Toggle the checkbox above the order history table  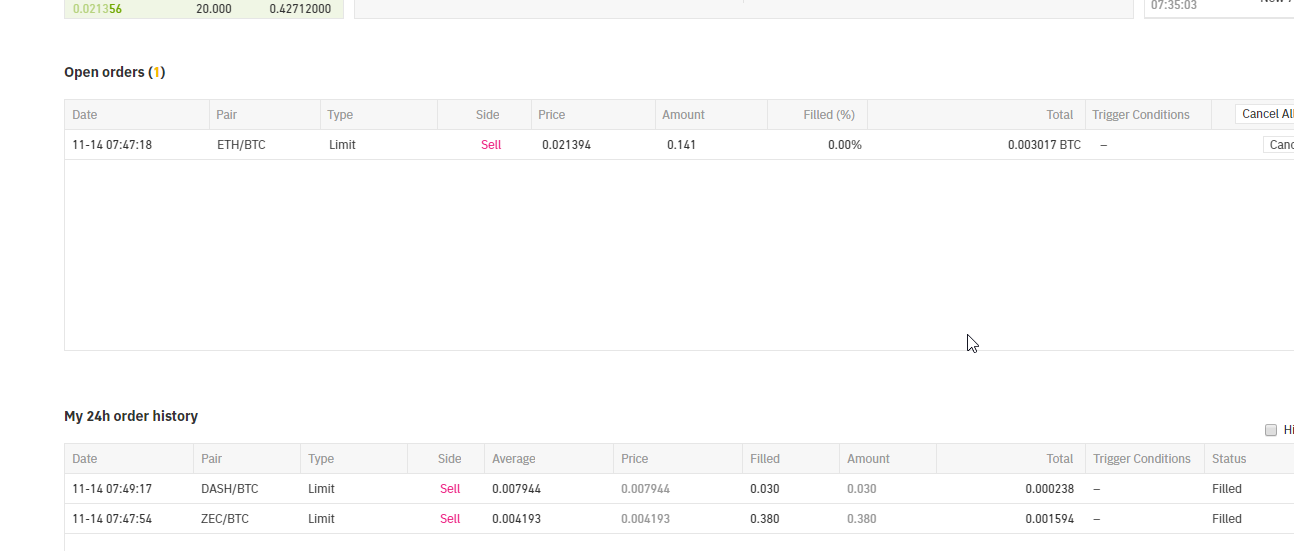1271,430
